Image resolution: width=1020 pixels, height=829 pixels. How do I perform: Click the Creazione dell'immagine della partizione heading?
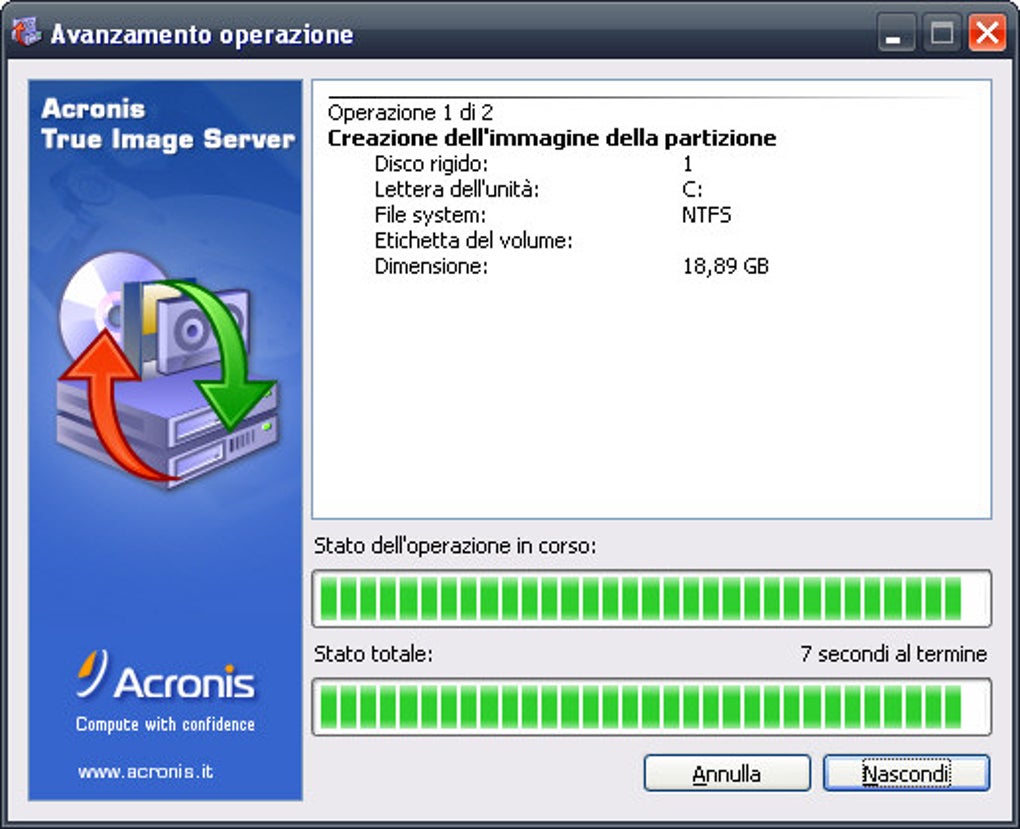tap(552, 138)
